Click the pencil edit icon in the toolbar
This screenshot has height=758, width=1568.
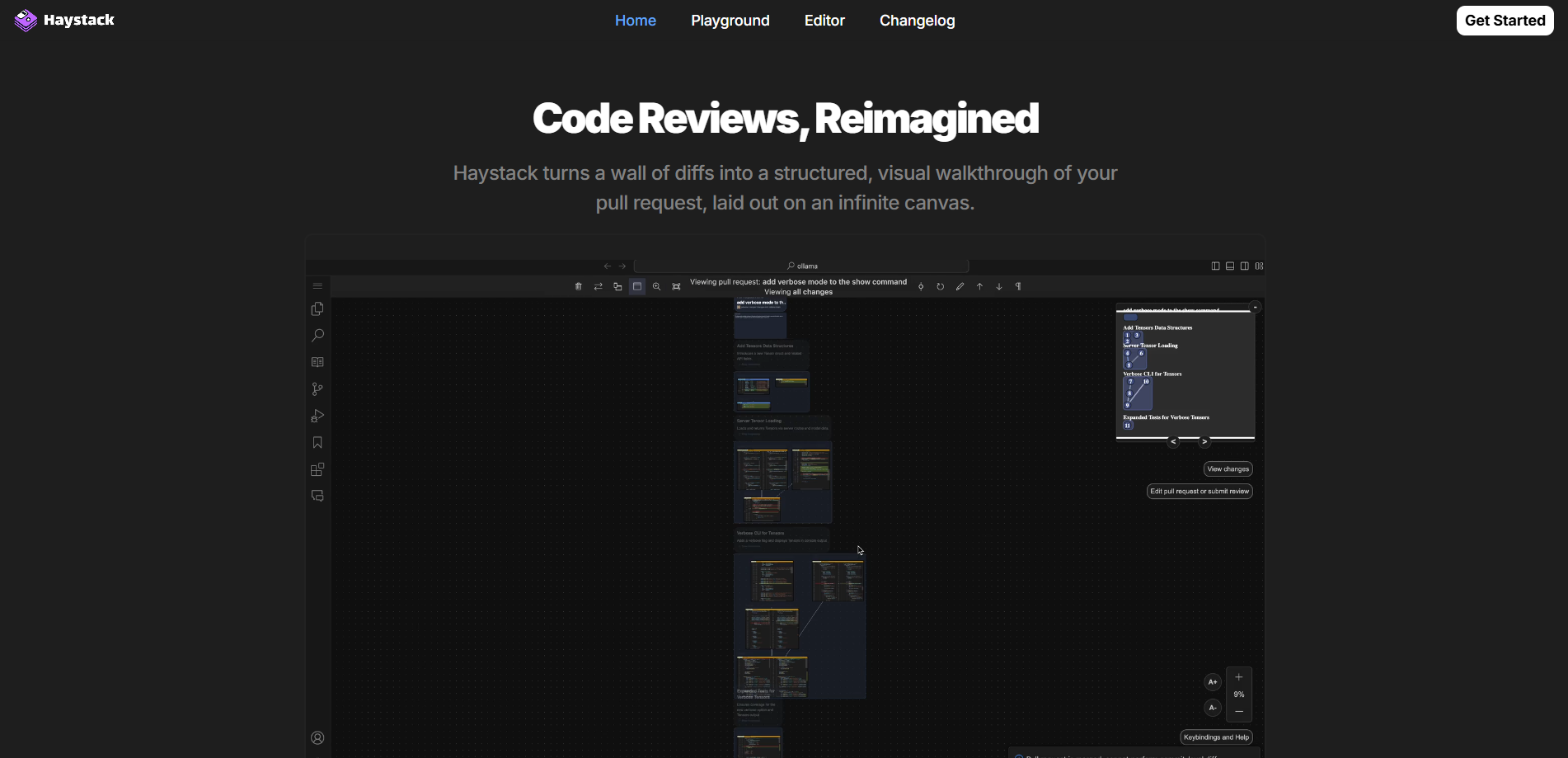click(960, 287)
